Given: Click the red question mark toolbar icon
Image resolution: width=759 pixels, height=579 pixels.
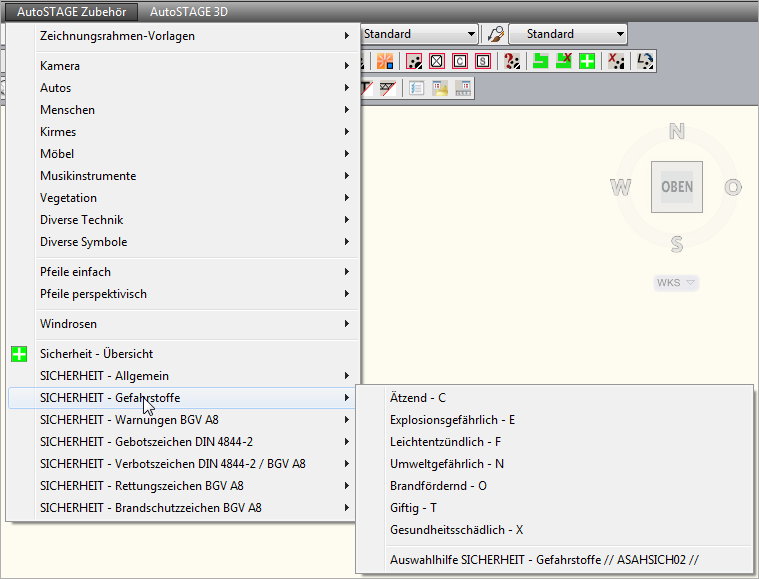Looking at the screenshot, I should [x=512, y=61].
